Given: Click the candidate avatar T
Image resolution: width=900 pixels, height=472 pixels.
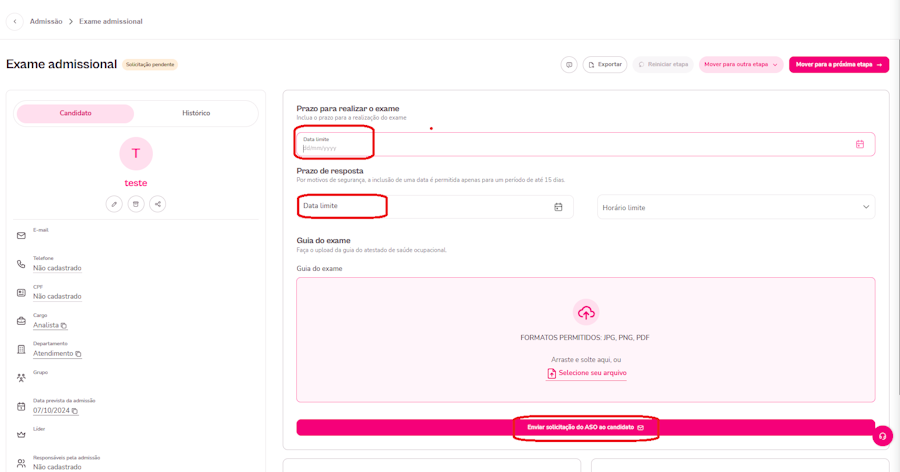Looking at the screenshot, I should tap(136, 153).
